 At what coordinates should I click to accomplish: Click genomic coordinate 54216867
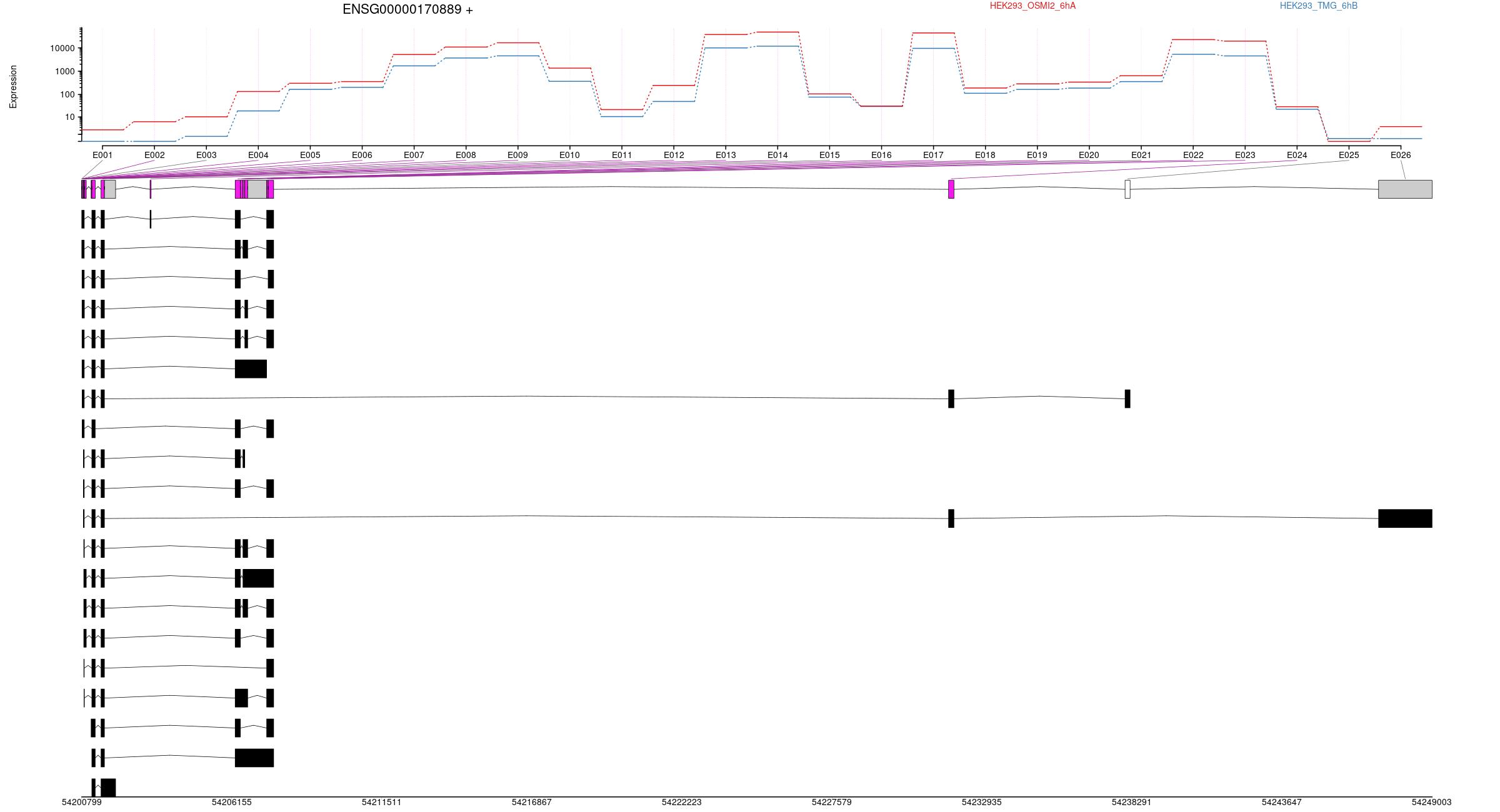pos(532,802)
